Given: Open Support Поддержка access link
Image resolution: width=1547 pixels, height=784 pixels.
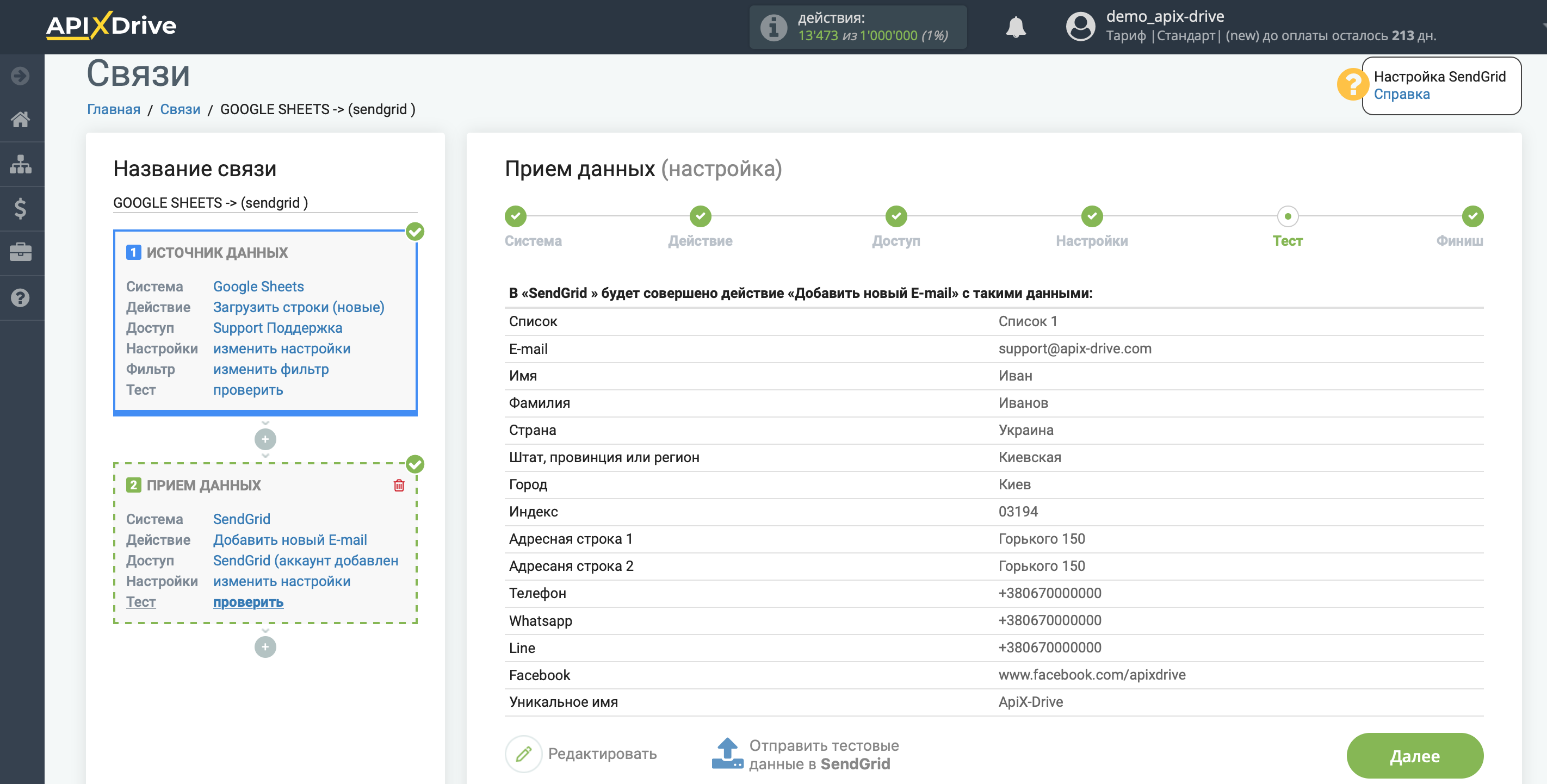Looking at the screenshot, I should [277, 328].
